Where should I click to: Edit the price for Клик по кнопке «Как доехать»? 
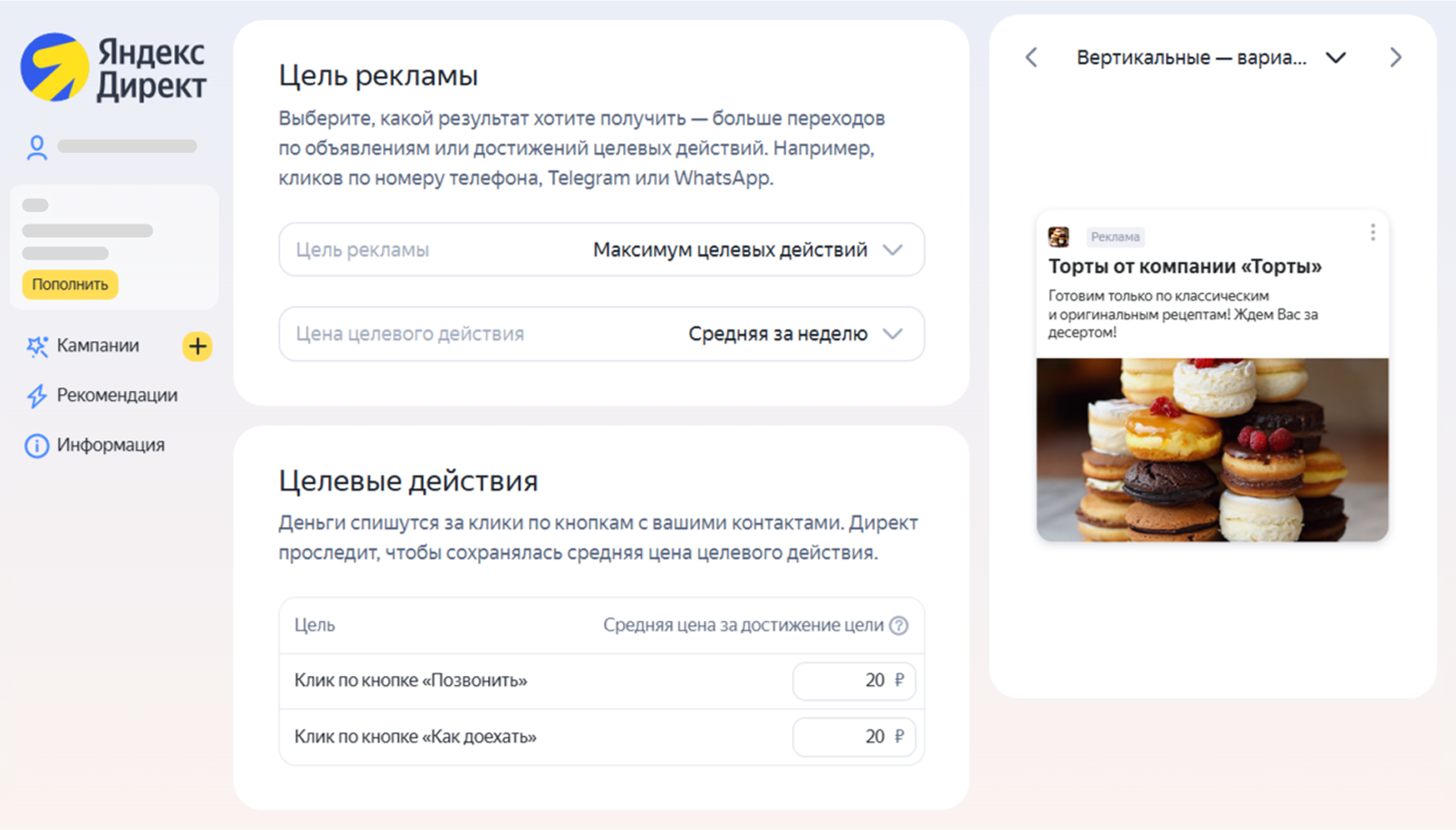click(854, 737)
